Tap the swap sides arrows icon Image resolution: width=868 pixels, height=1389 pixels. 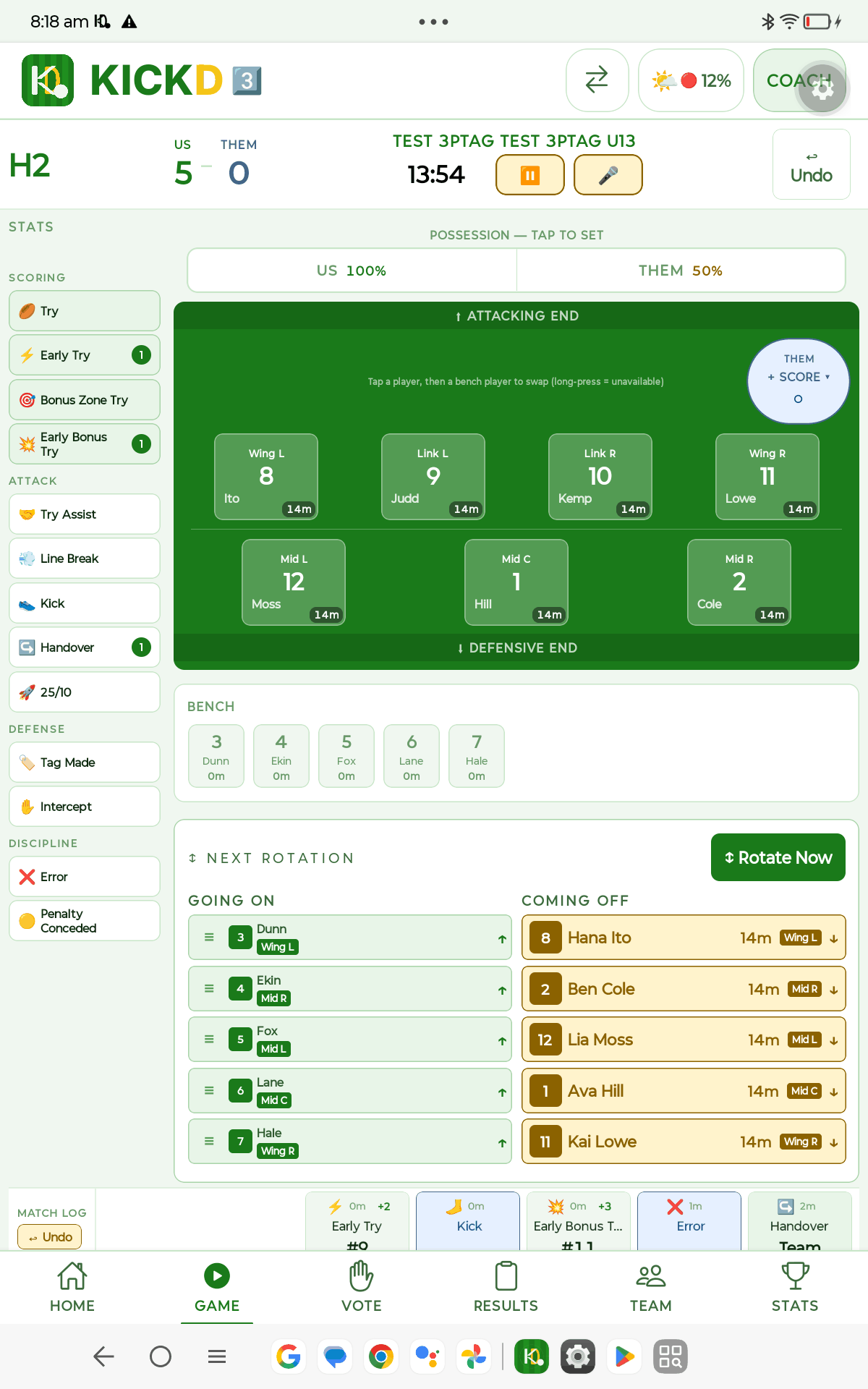coord(597,80)
